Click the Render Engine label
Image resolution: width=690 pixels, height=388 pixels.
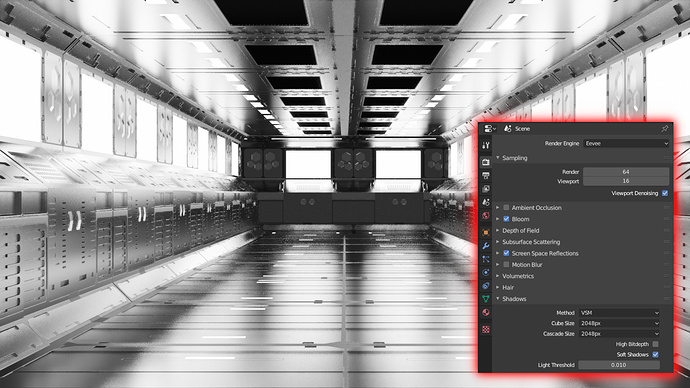pyautogui.click(x=562, y=143)
